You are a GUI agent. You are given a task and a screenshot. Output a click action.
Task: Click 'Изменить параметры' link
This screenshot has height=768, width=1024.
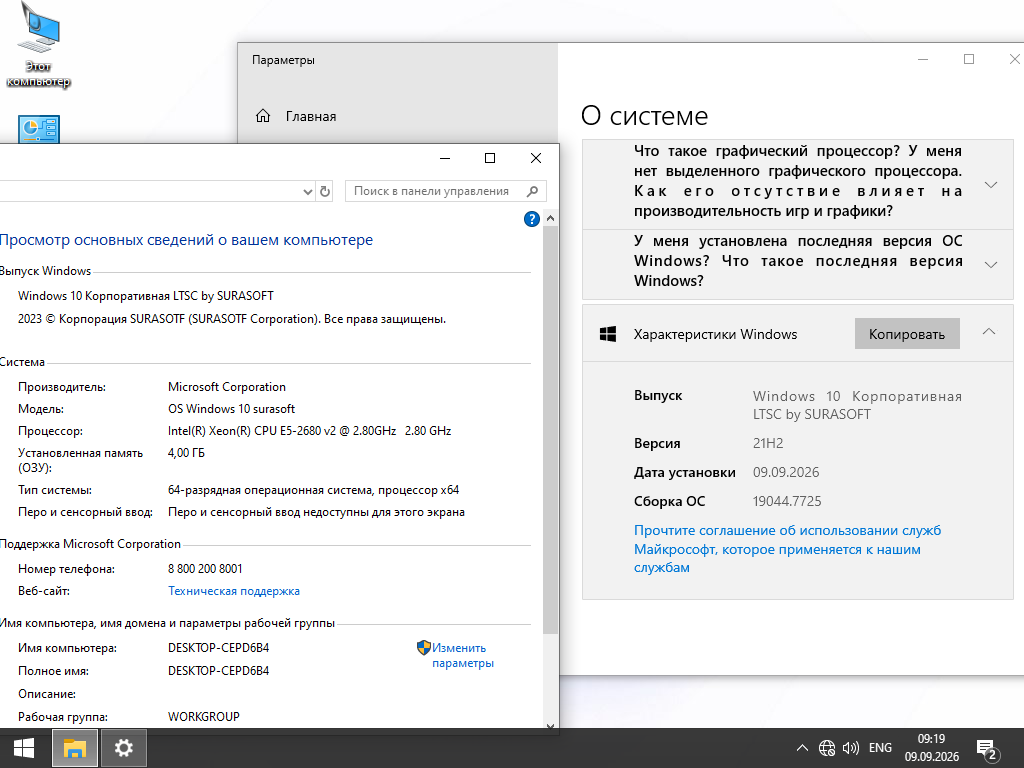[x=456, y=655]
